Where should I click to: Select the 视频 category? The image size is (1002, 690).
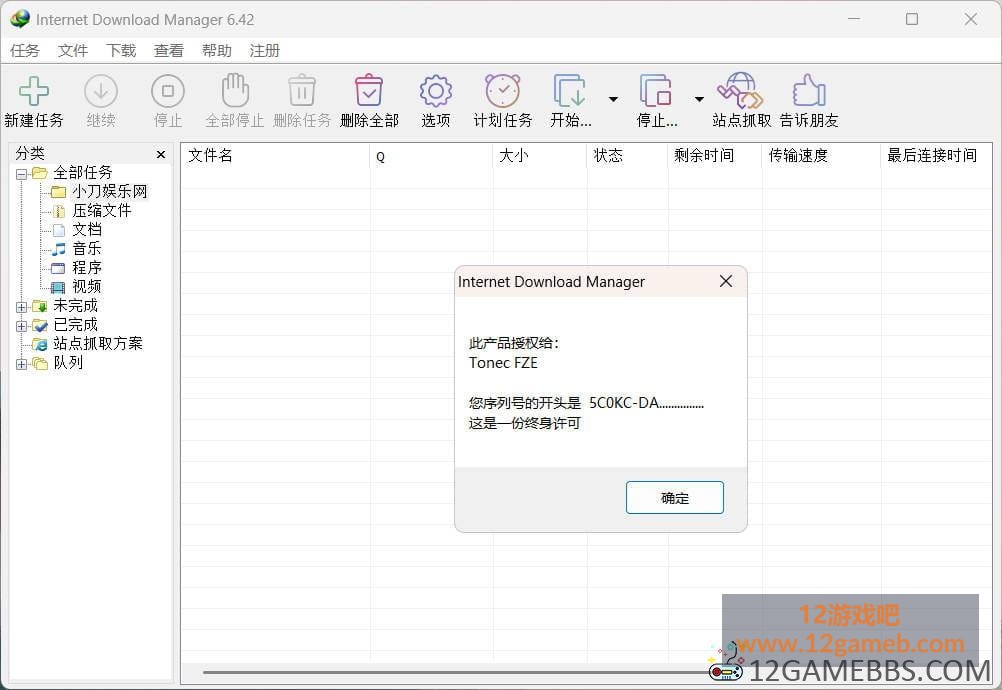point(87,287)
